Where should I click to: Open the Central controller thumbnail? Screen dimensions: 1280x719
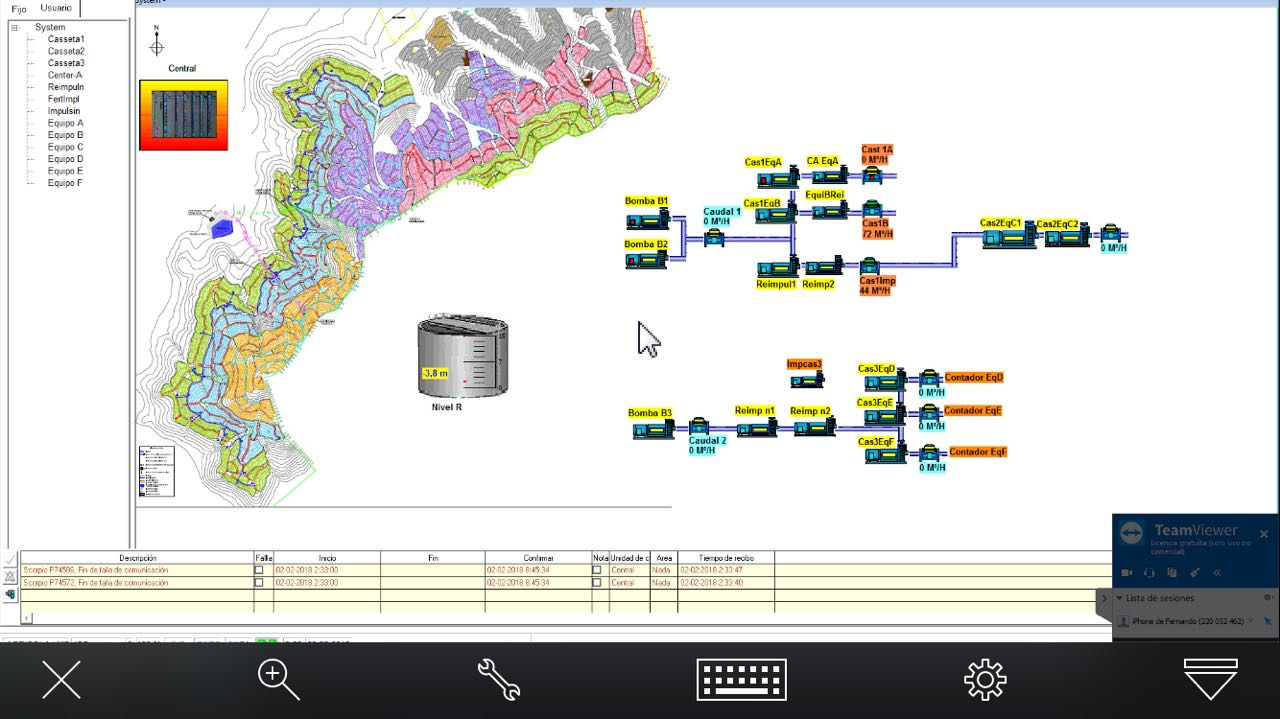click(x=183, y=115)
